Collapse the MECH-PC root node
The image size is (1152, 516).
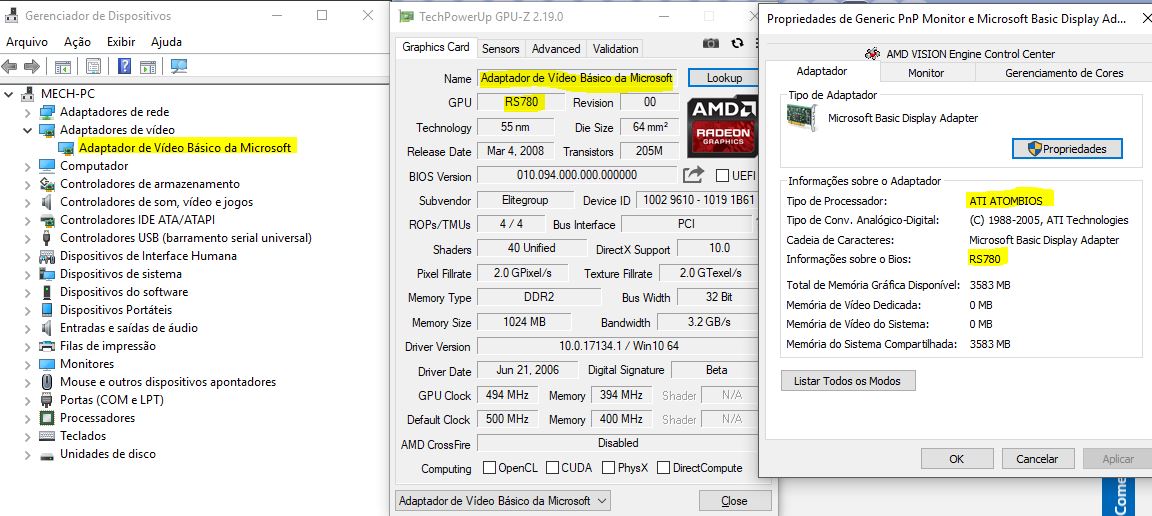pyautogui.click(x=10, y=94)
